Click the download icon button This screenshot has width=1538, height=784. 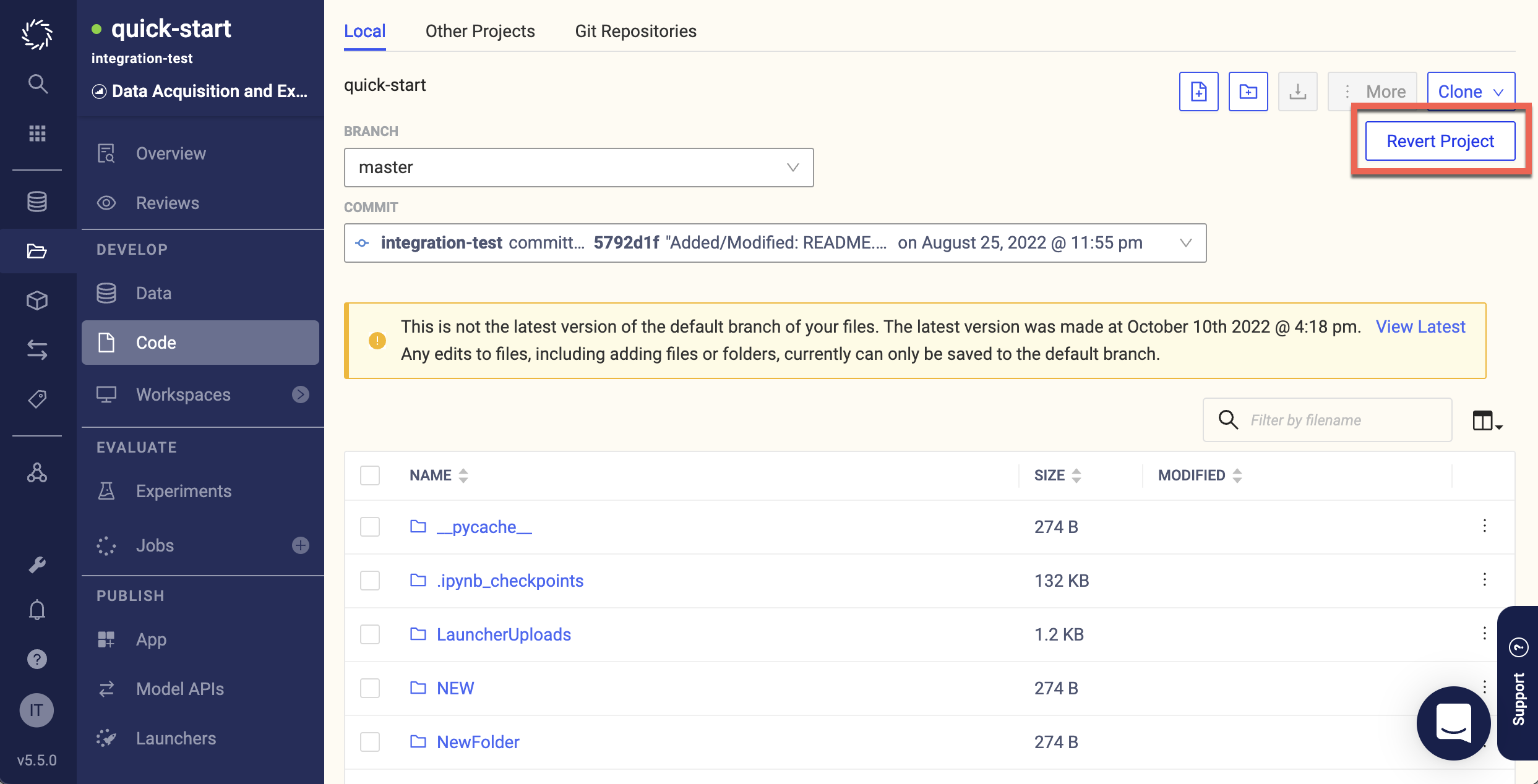click(x=1297, y=92)
